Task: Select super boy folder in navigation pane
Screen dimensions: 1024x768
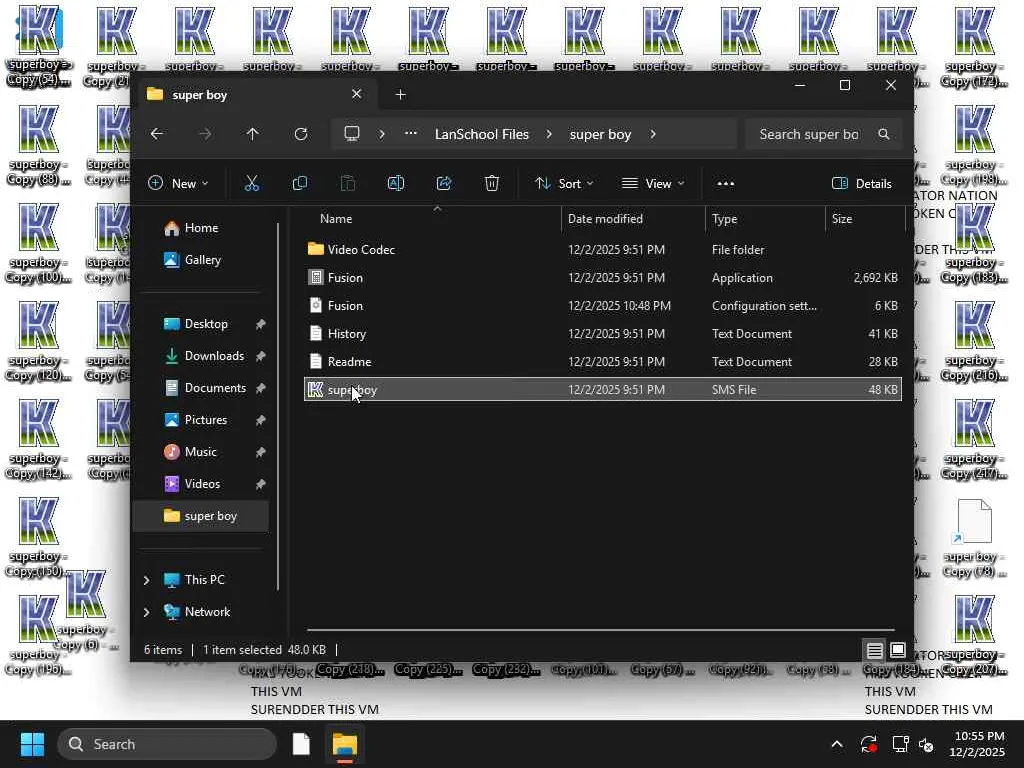Action: tap(201, 516)
